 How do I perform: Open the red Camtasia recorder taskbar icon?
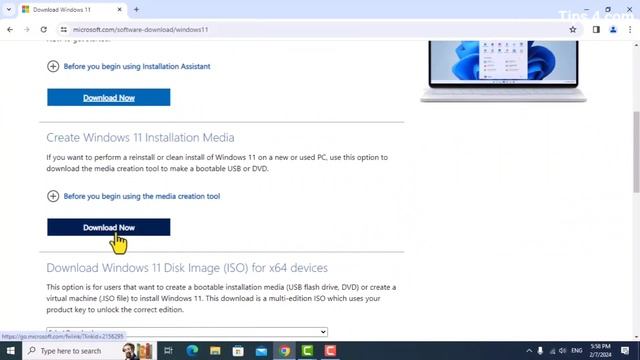pos(330,351)
